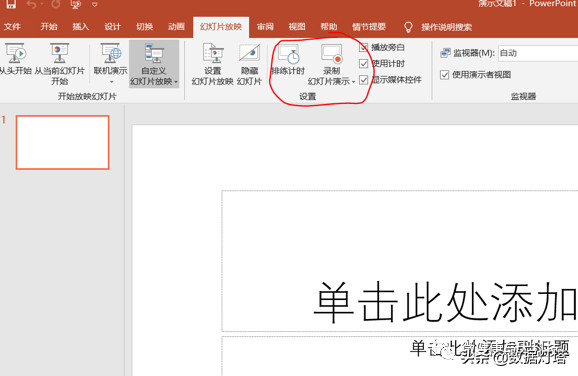Click the lightbulb Tell Me icon
This screenshot has width=578, height=376.
pos(408,27)
